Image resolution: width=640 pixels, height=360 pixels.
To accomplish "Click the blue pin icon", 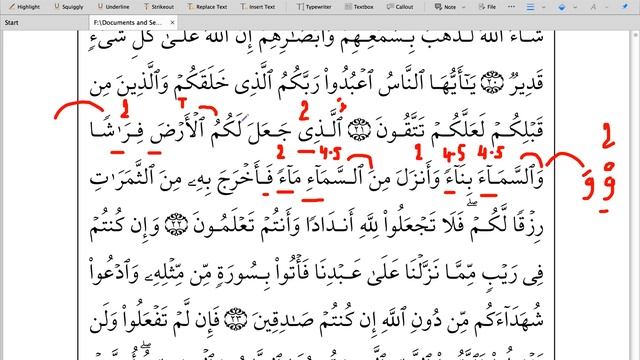I will [x=625, y=7].
